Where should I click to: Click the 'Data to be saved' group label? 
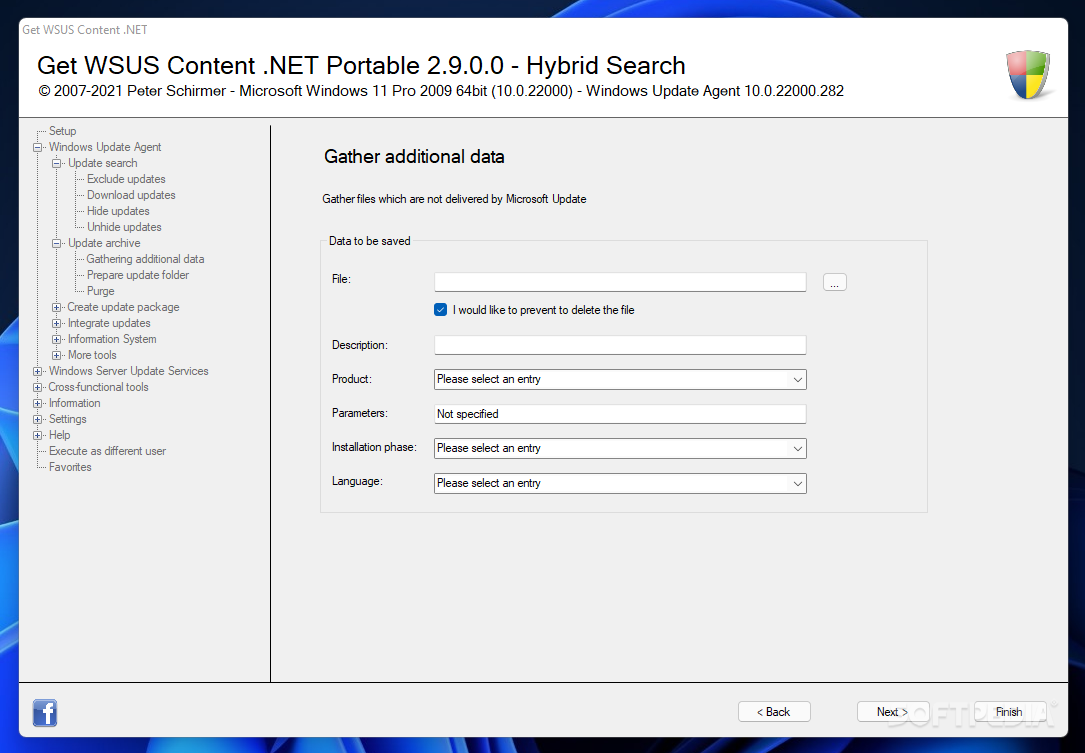(370, 241)
